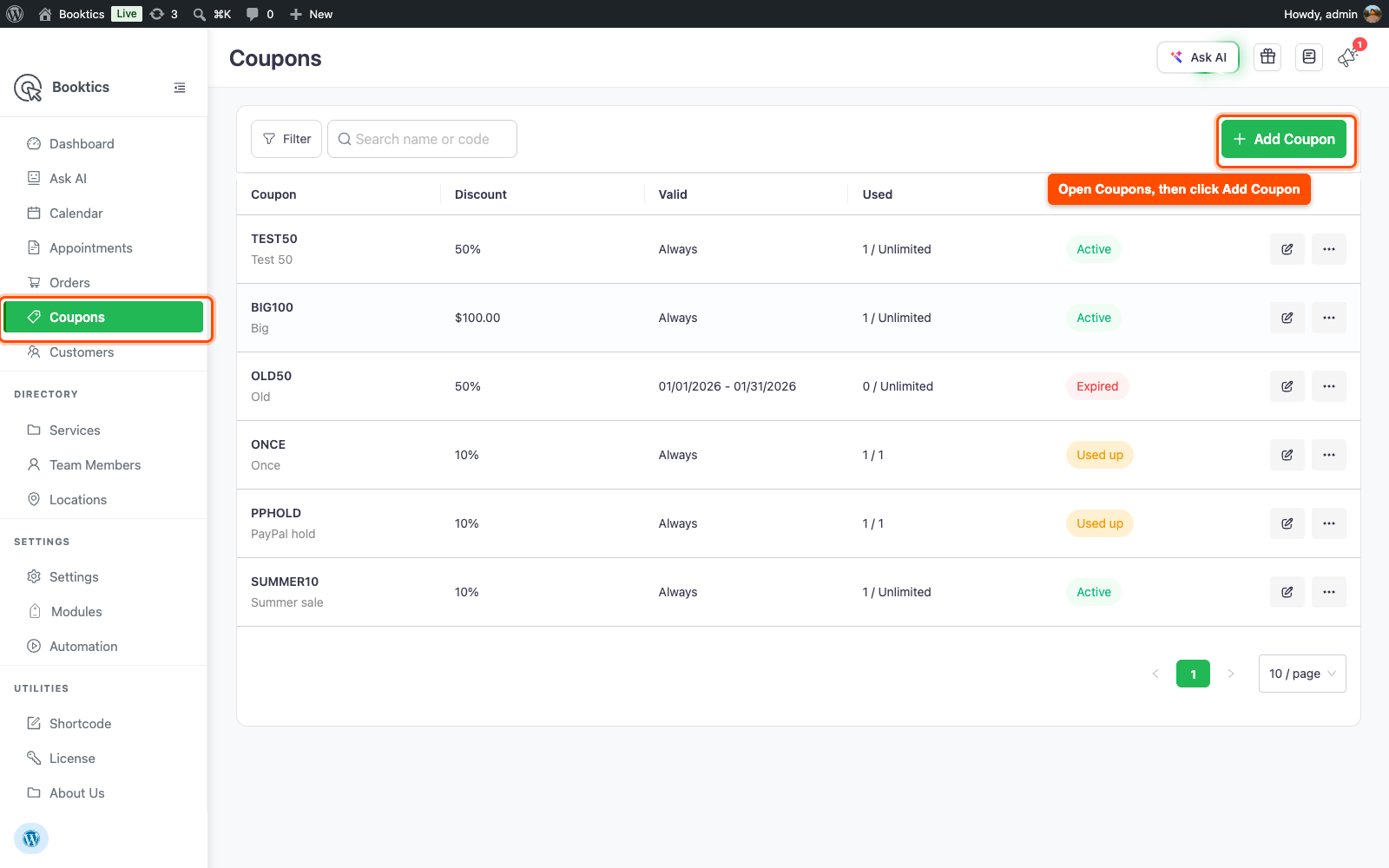Open the more options menu for TEST50
This screenshot has width=1389, height=868.
coord(1328,249)
